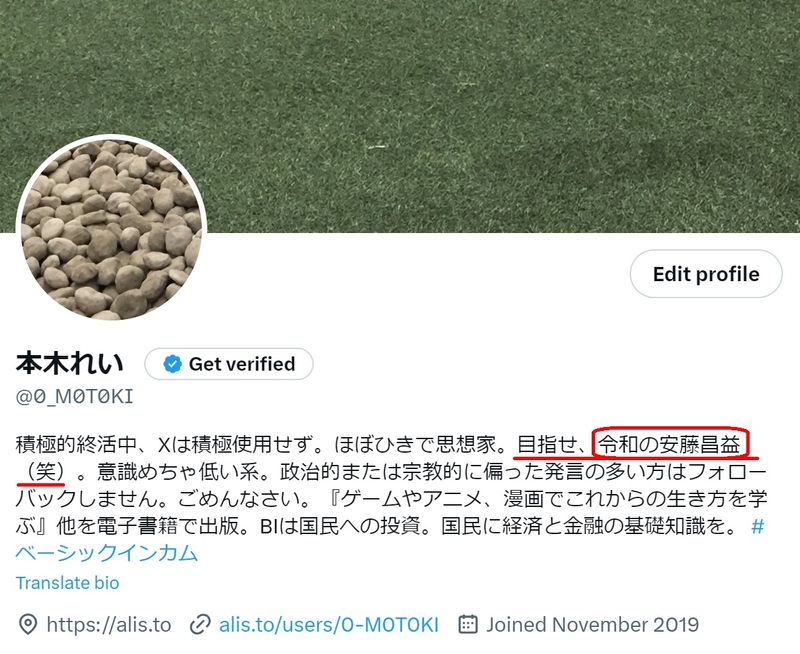This screenshot has height=654, width=800.
Task: Click the Translate bio link
Action: (67, 583)
